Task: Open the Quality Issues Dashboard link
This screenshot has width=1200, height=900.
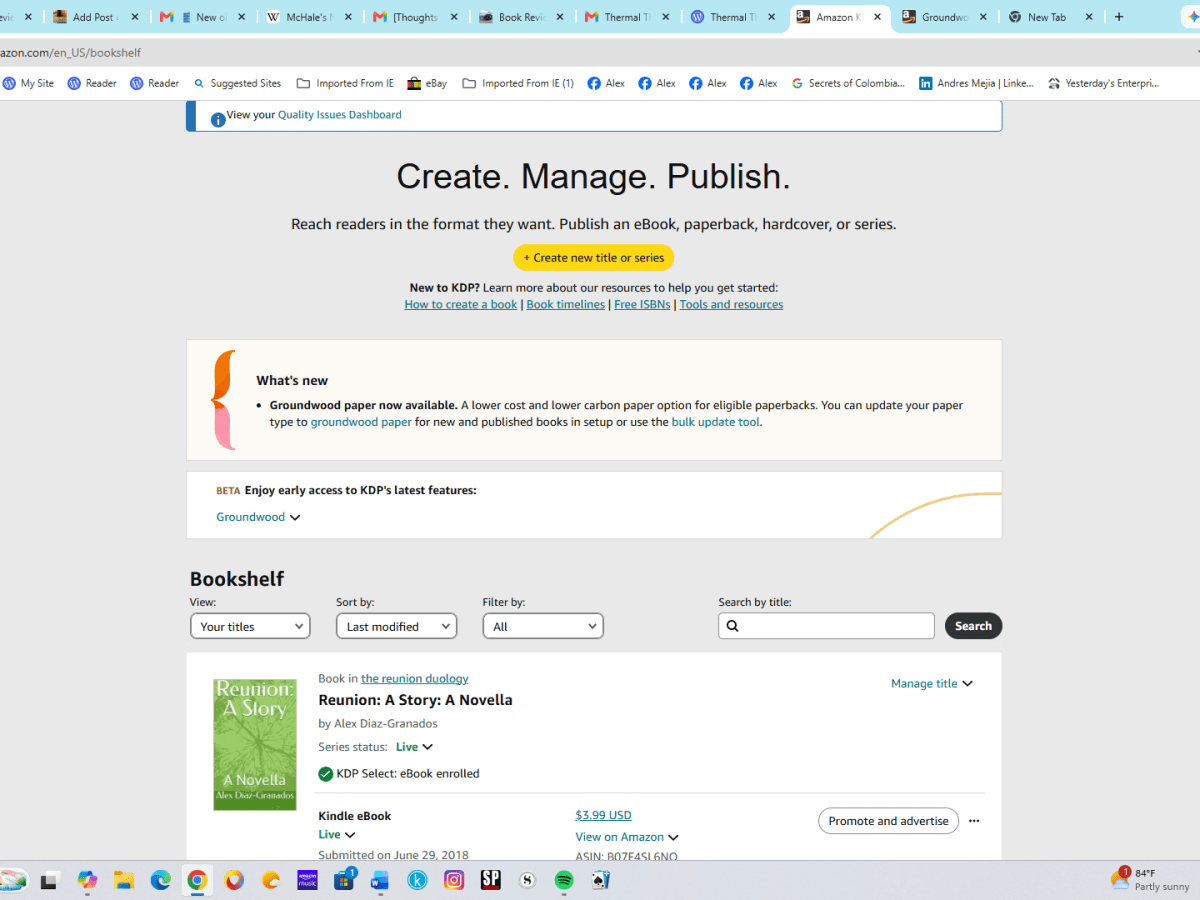Action: (340, 115)
